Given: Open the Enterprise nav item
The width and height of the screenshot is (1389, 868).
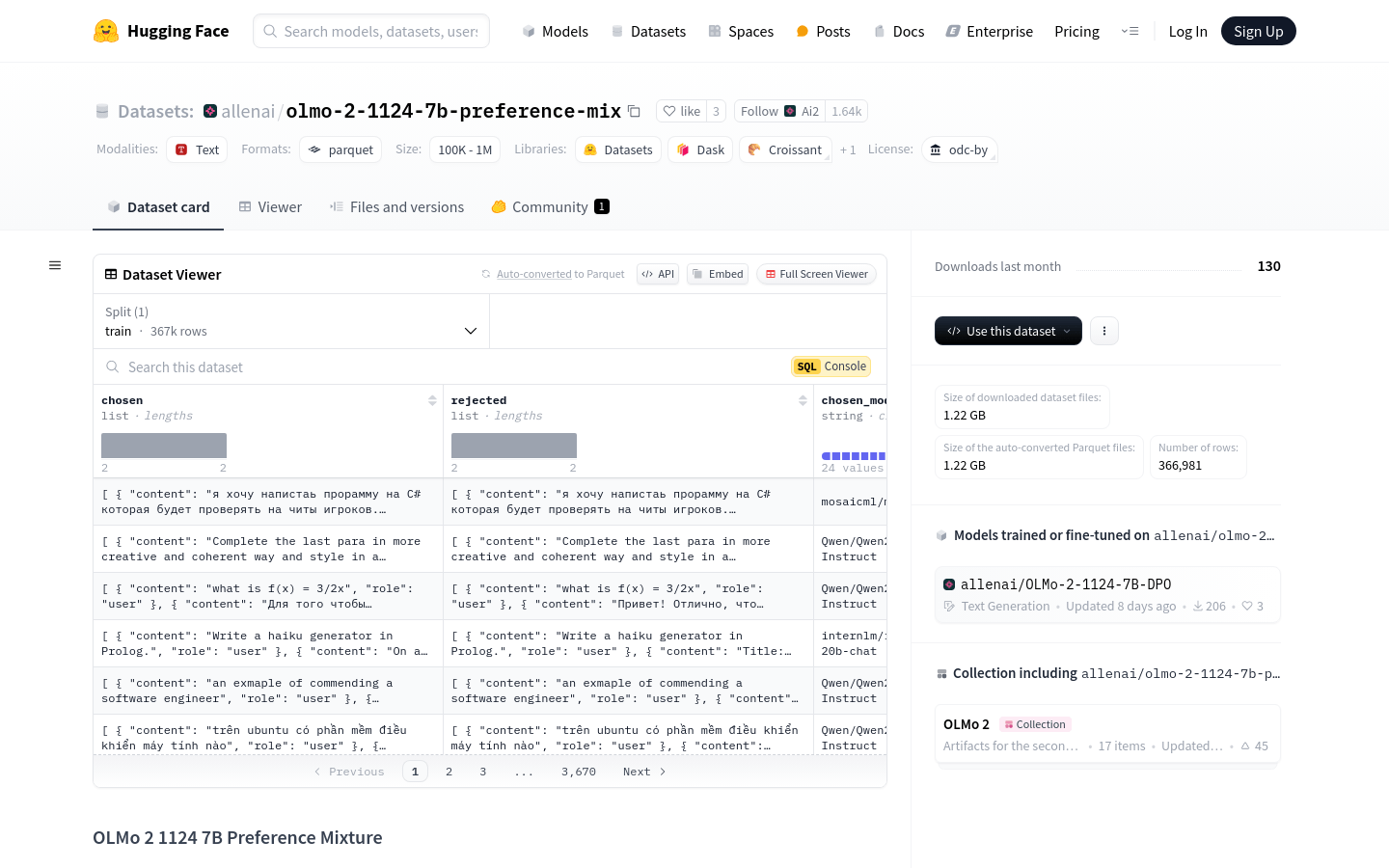Looking at the screenshot, I should [990, 31].
